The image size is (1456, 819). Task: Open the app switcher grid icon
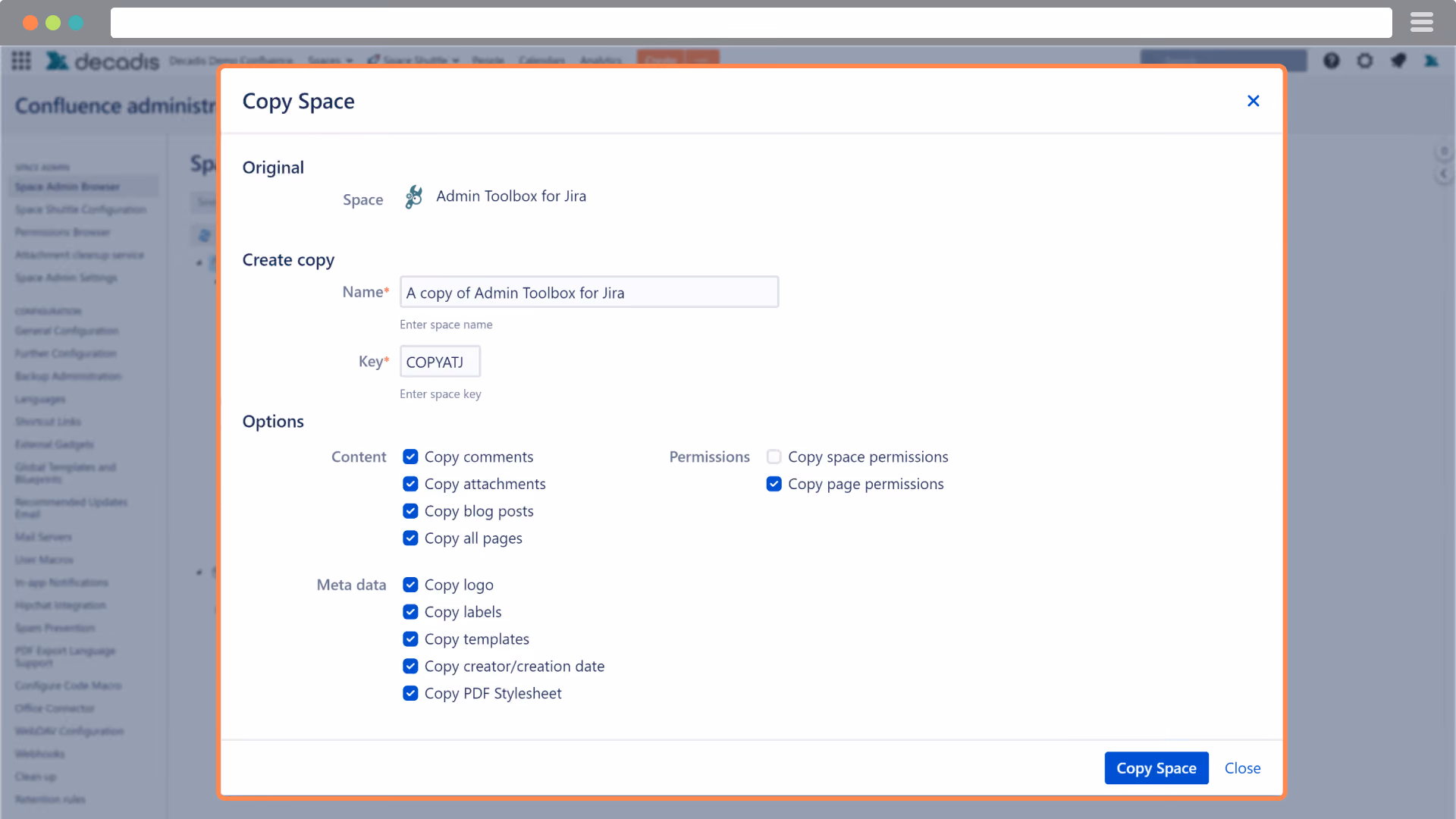point(21,61)
